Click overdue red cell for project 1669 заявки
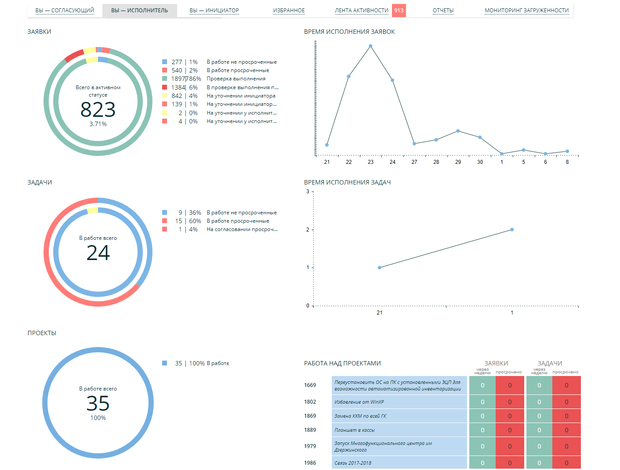Screen dimensions: 620x470 tap(510, 385)
